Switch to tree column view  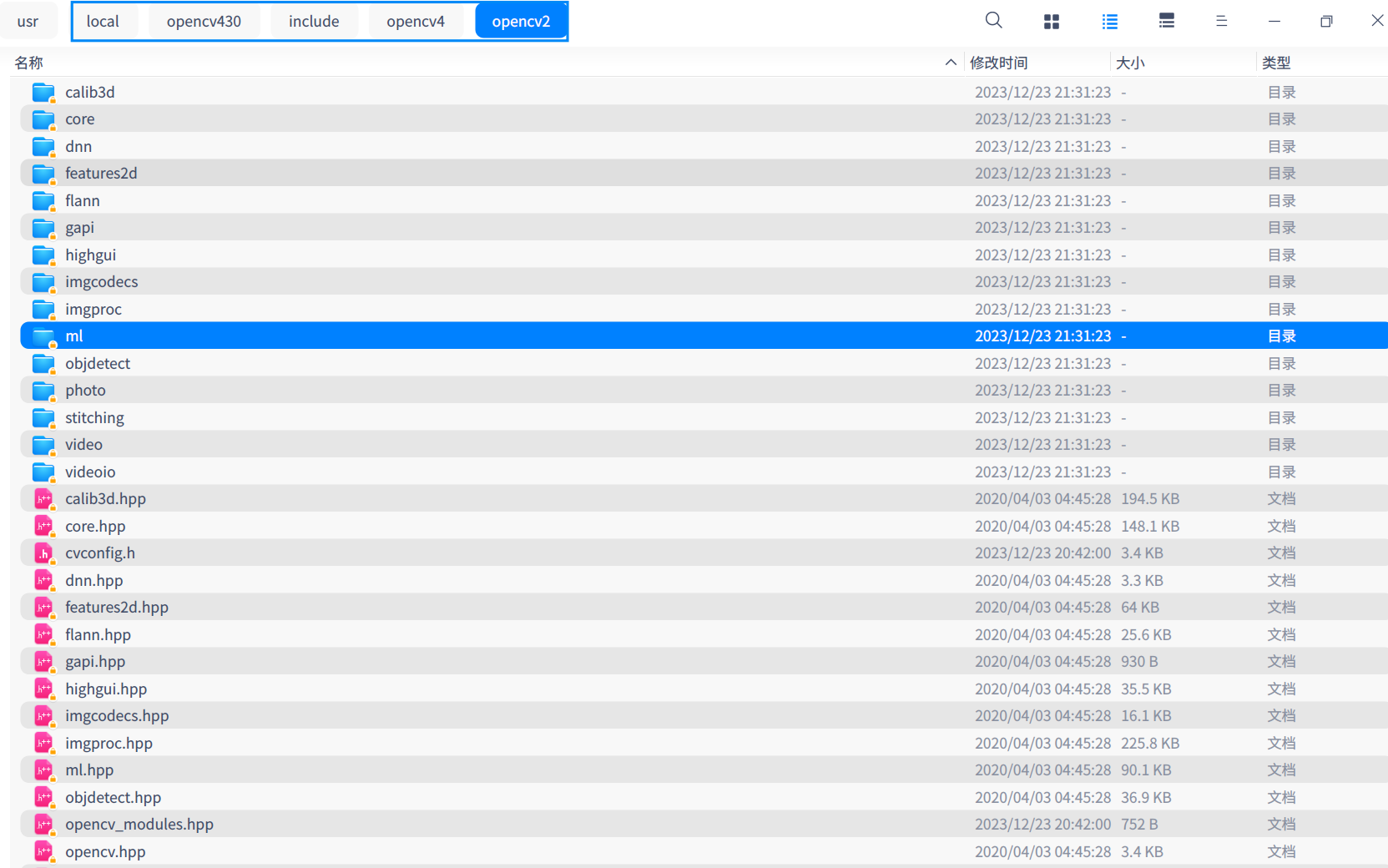coord(1167,22)
